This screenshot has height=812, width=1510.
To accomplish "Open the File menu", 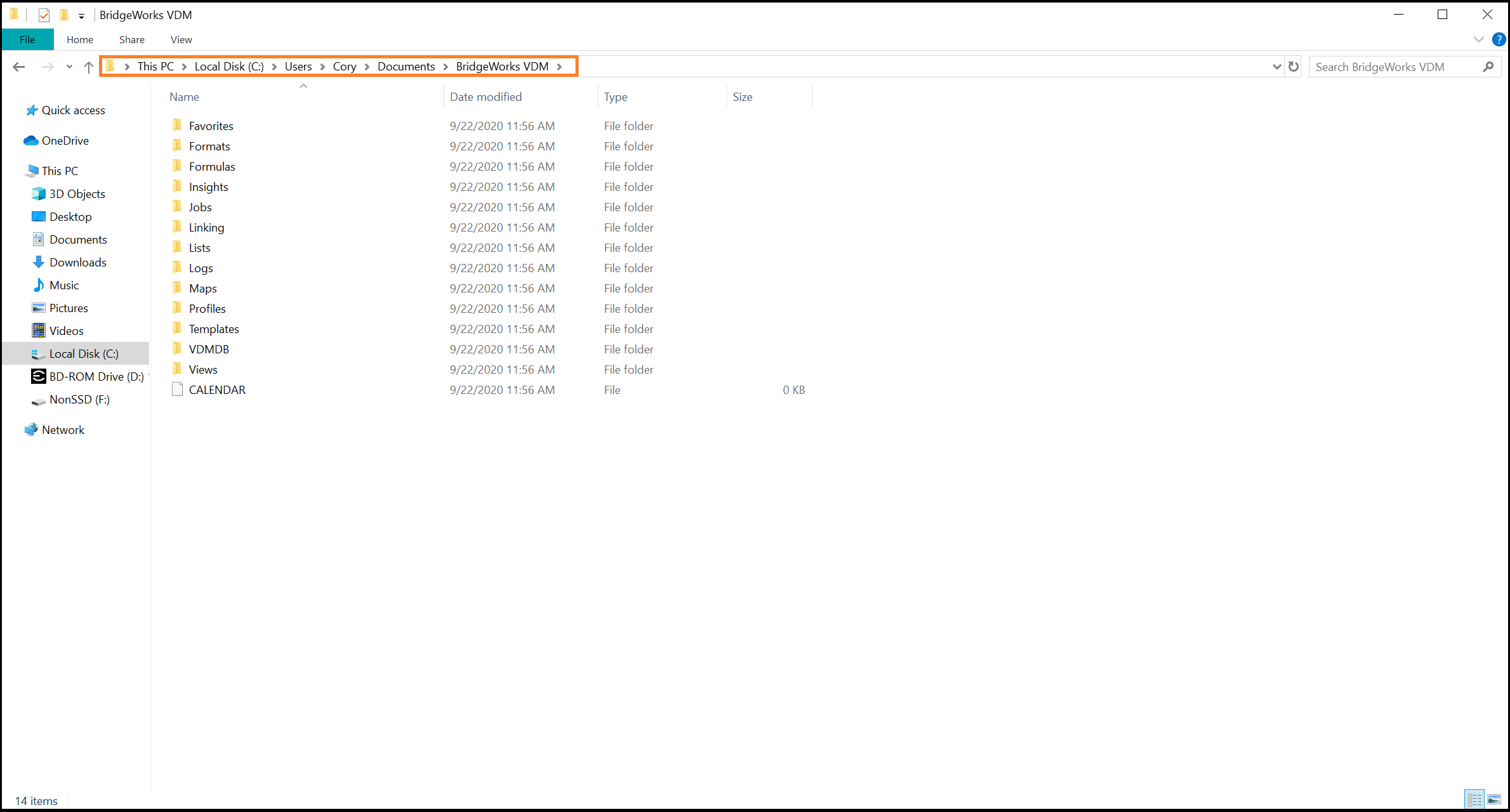I will pyautogui.click(x=27, y=39).
